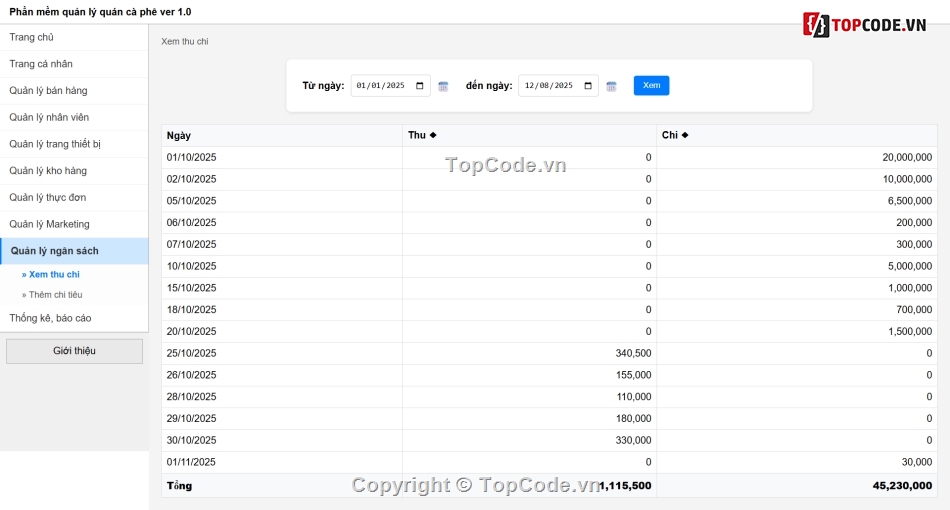
Task: Click the Thu column header text
Action: 417,135
